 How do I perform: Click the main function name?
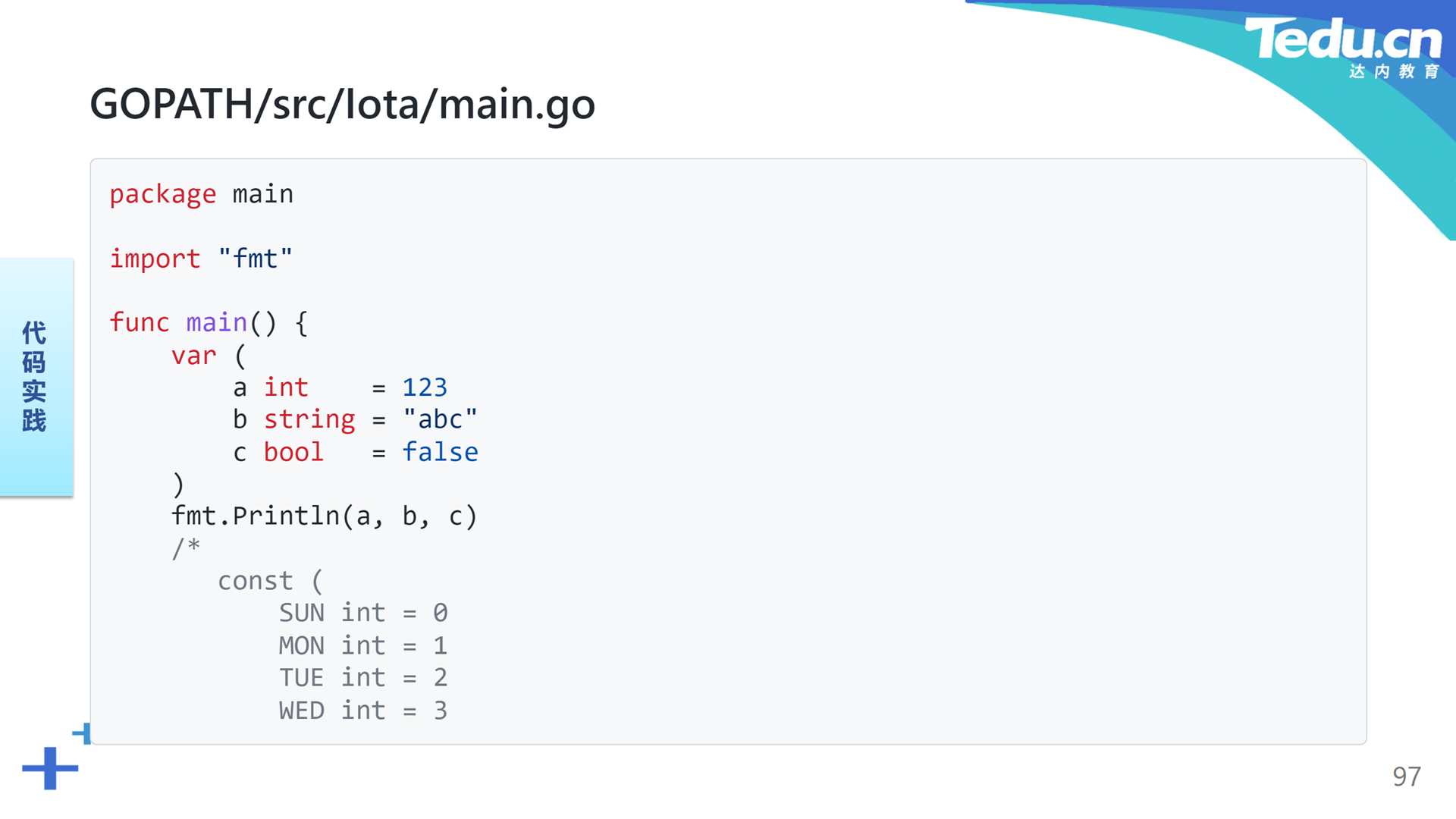(217, 323)
